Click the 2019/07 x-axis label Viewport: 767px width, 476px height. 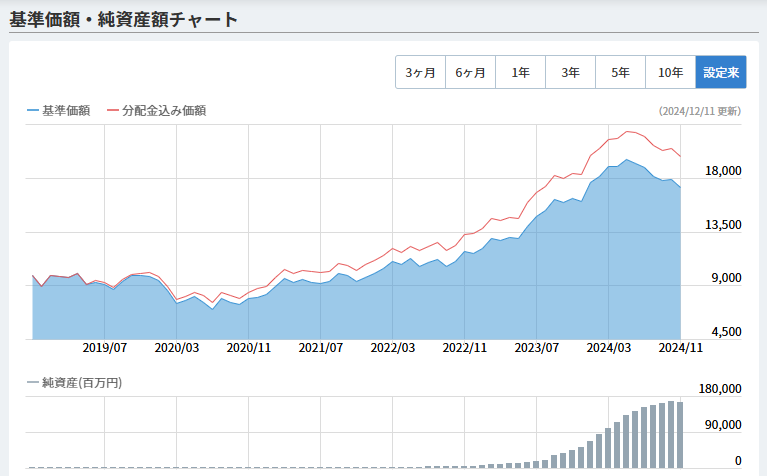coord(105,348)
